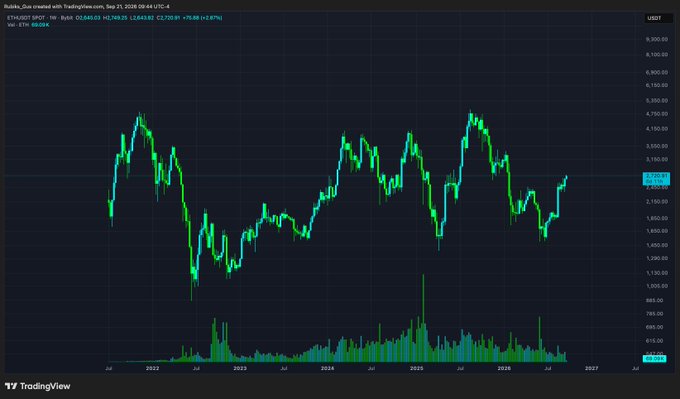The image size is (680, 399).
Task: Click the 2022 label on the time axis
Action: click(x=152, y=368)
